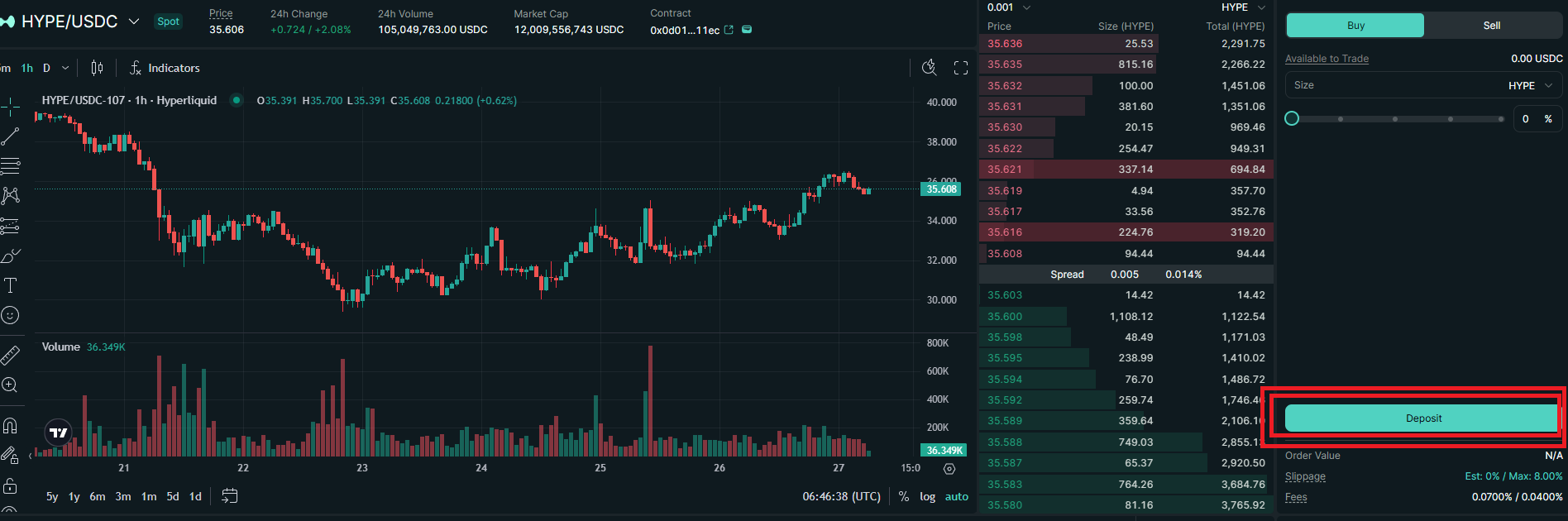Open chart settings gear icon

(x=949, y=468)
